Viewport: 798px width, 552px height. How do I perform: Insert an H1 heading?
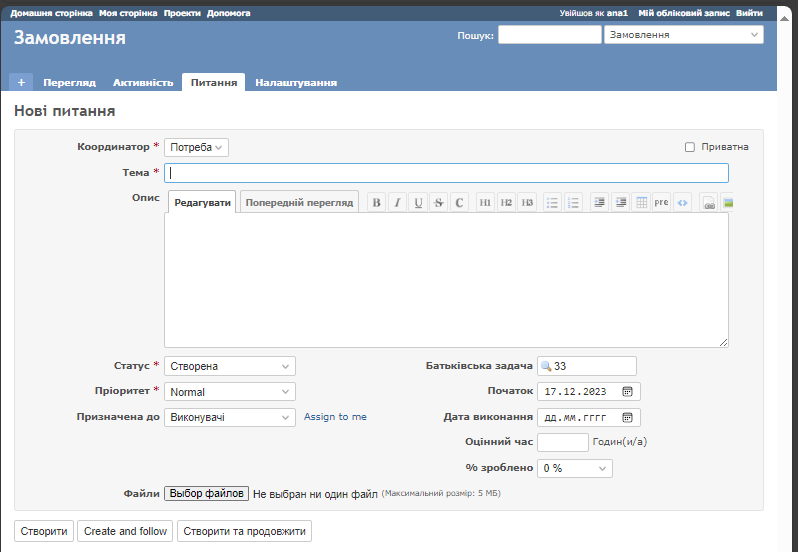click(485, 202)
